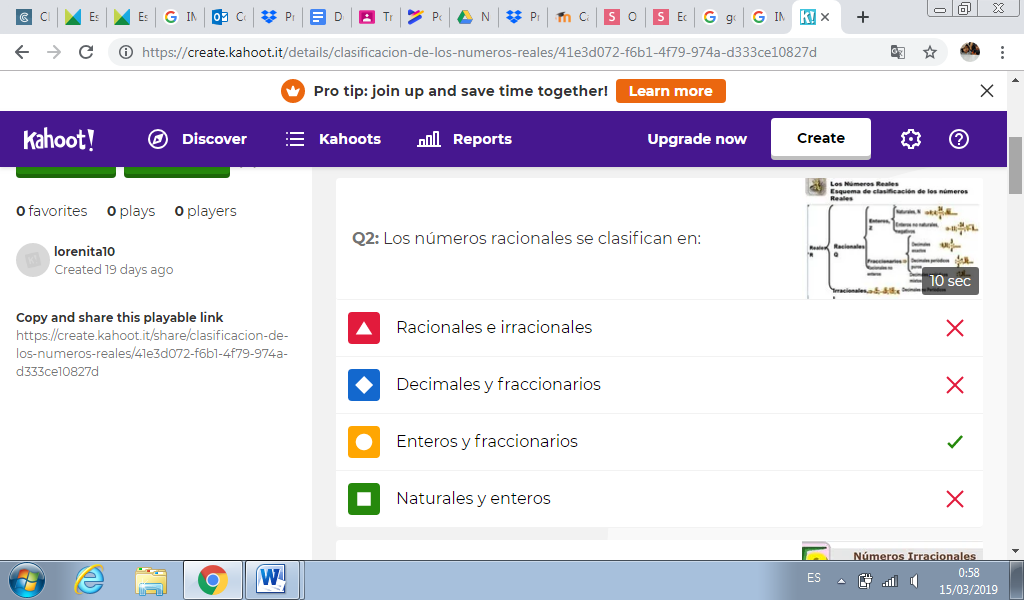
Task: Open the Kahoots list menu
Action: tap(333, 139)
